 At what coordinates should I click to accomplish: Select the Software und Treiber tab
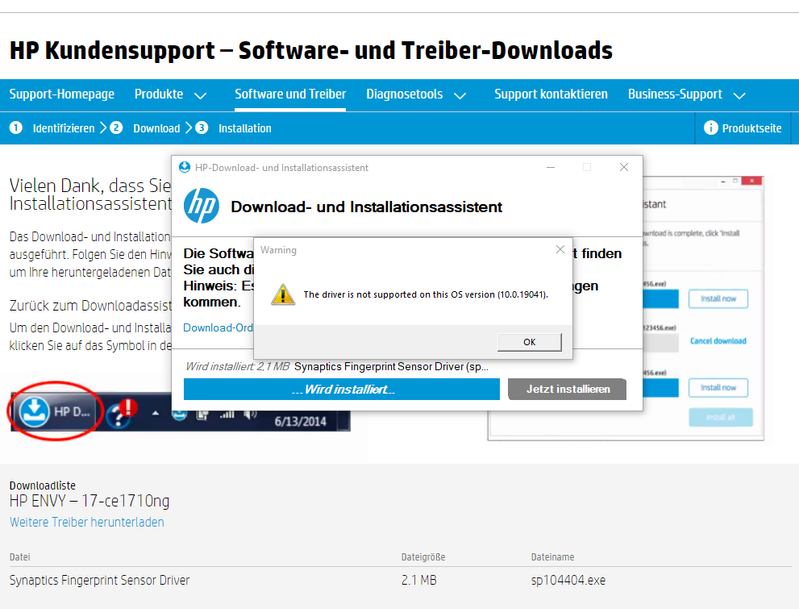pyautogui.click(x=290, y=94)
